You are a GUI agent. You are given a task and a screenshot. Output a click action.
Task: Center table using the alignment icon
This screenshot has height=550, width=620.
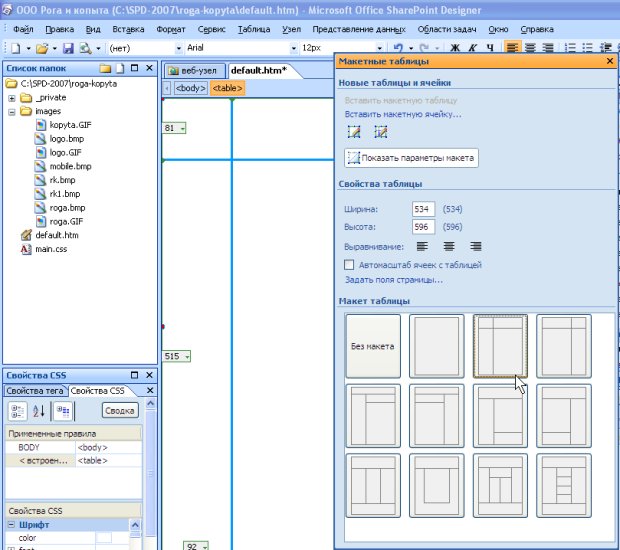click(x=449, y=246)
